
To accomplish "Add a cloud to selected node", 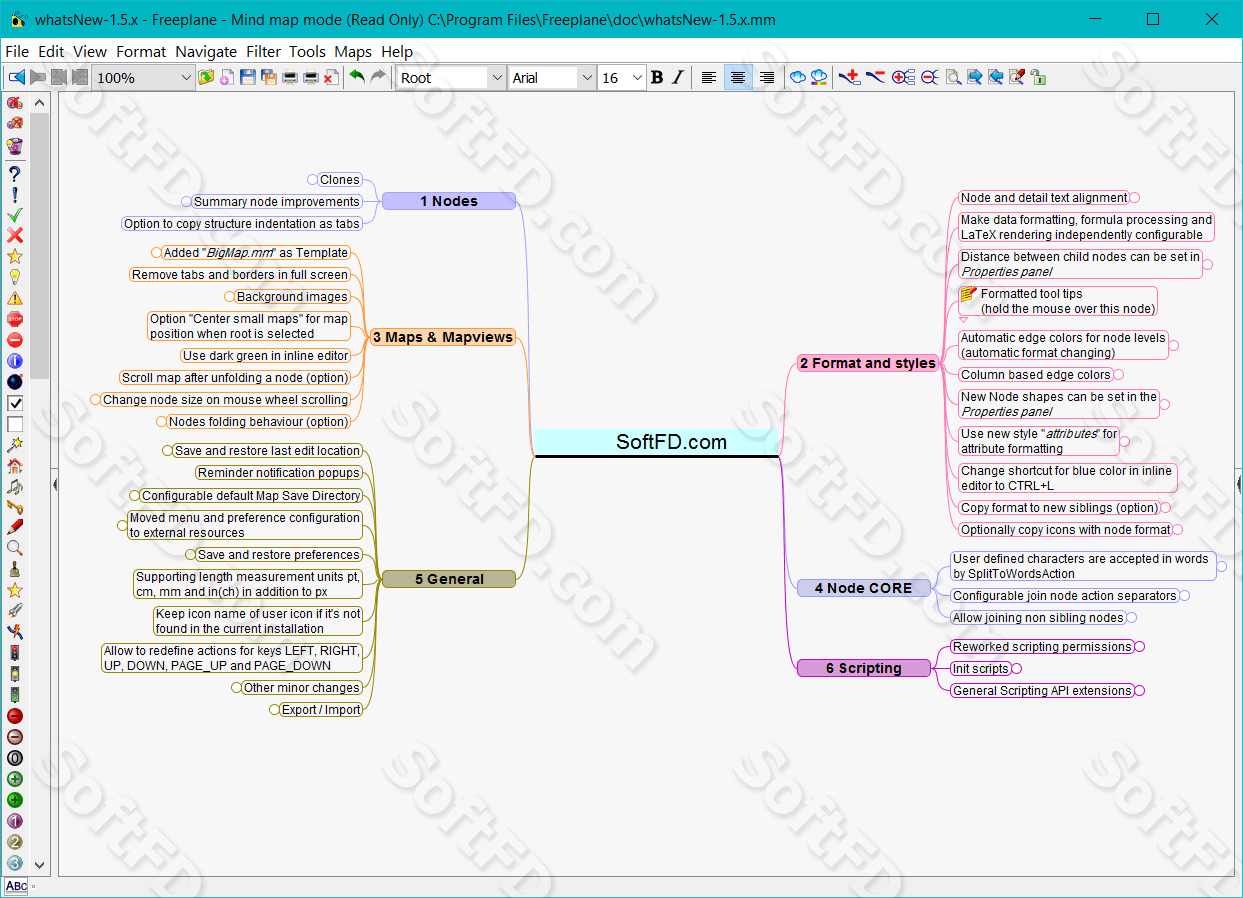I will (798, 77).
